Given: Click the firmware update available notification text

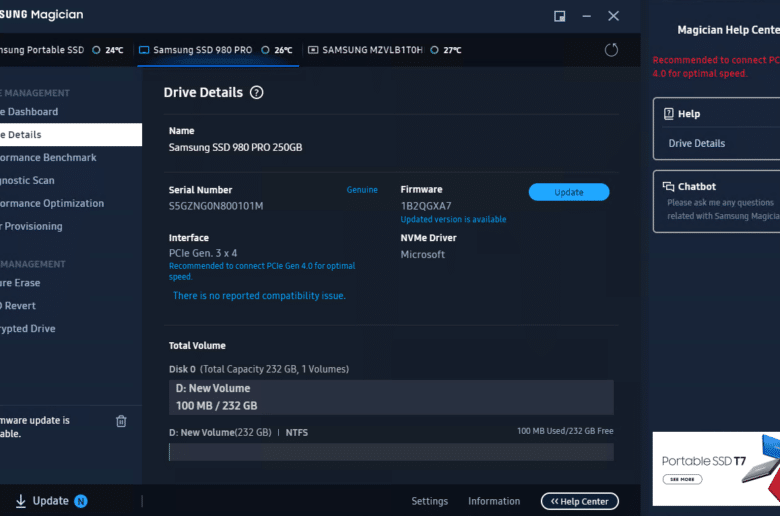Looking at the screenshot, I should [x=35, y=427].
